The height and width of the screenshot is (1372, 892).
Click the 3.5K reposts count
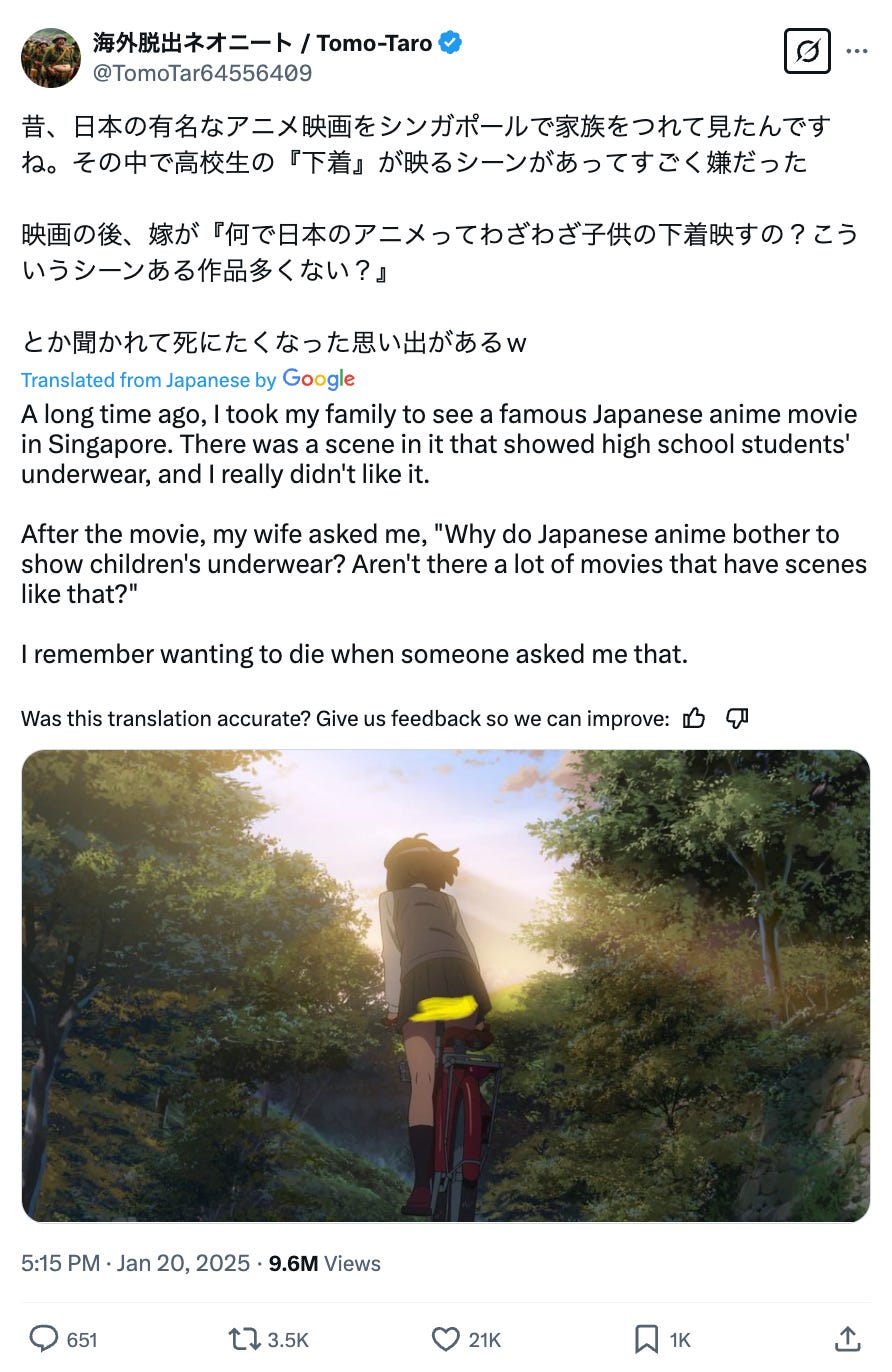289,1340
